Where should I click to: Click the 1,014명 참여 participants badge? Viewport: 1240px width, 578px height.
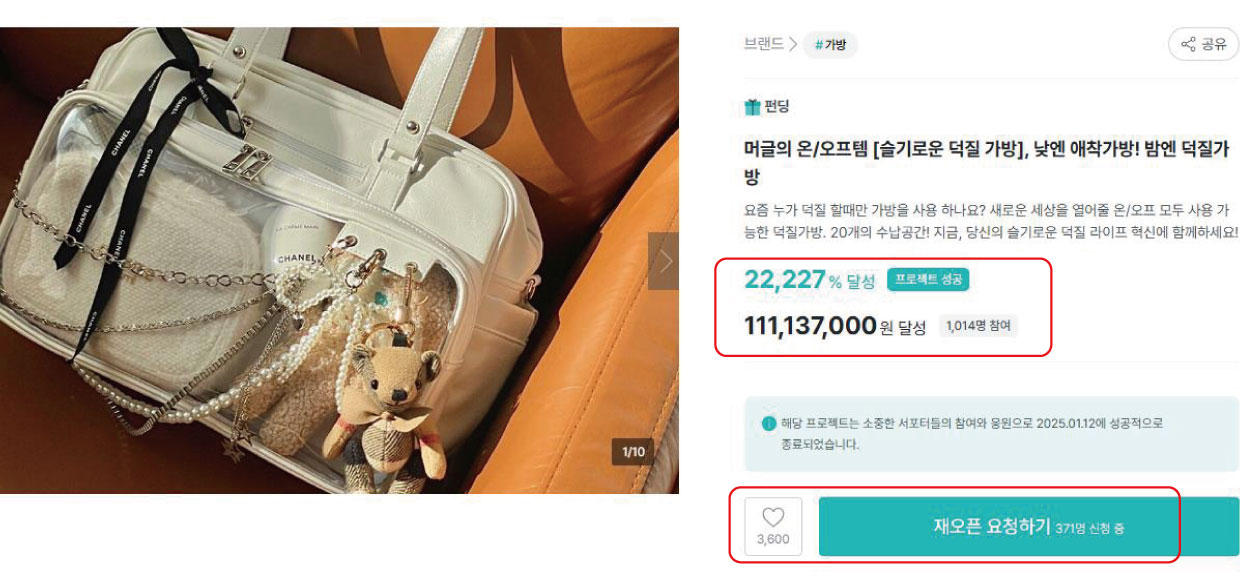coord(978,326)
